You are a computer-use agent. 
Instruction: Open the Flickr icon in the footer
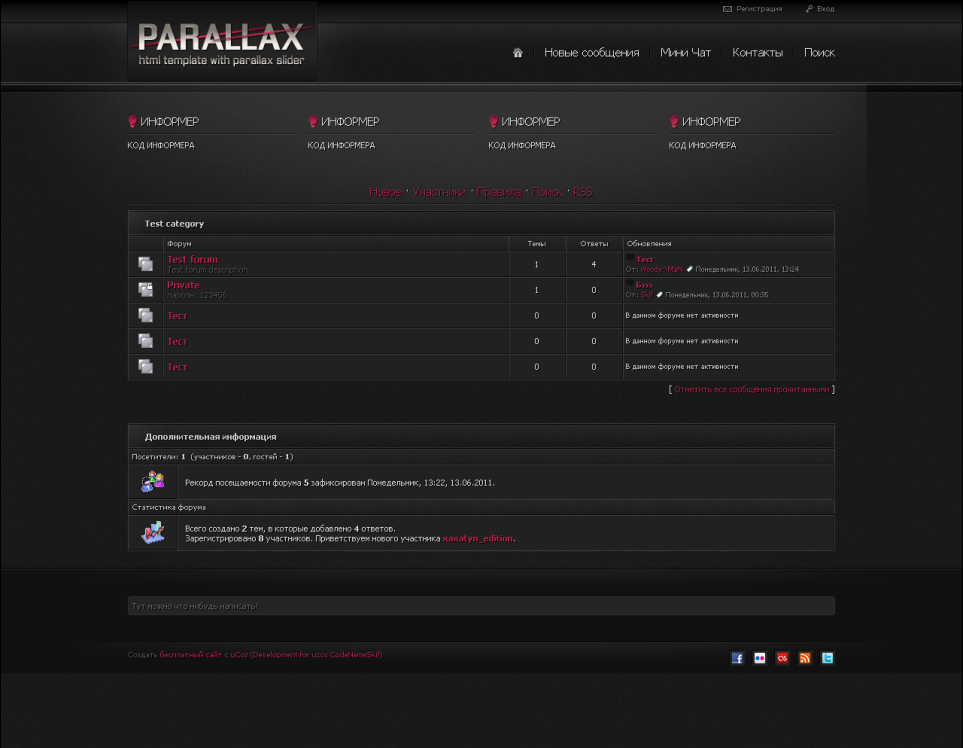point(760,658)
